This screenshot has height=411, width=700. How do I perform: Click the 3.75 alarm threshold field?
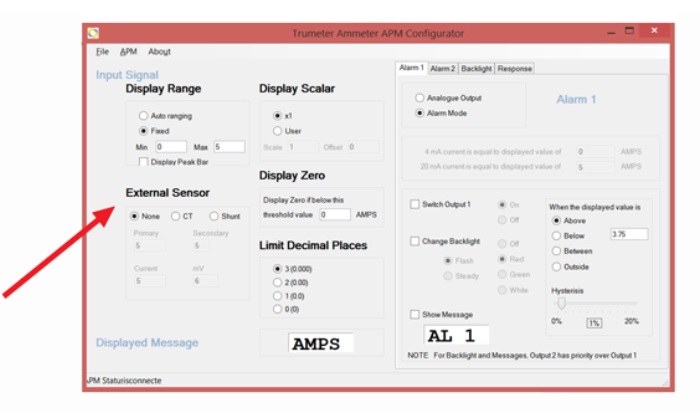point(629,234)
